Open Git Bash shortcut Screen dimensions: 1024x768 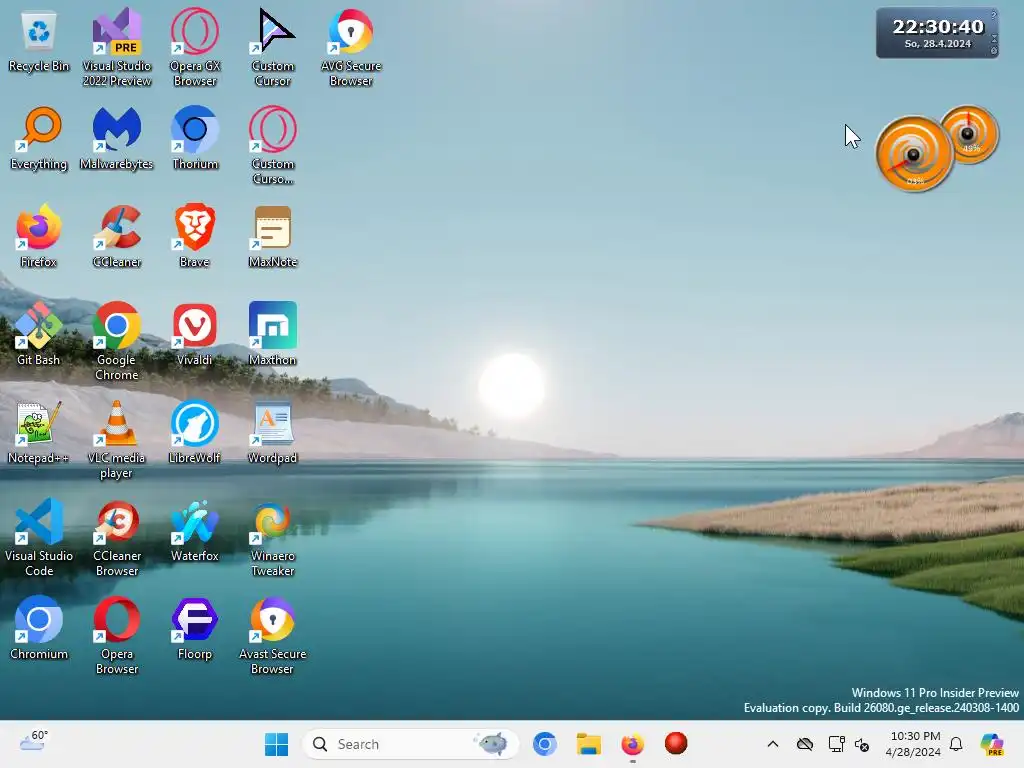click(39, 334)
